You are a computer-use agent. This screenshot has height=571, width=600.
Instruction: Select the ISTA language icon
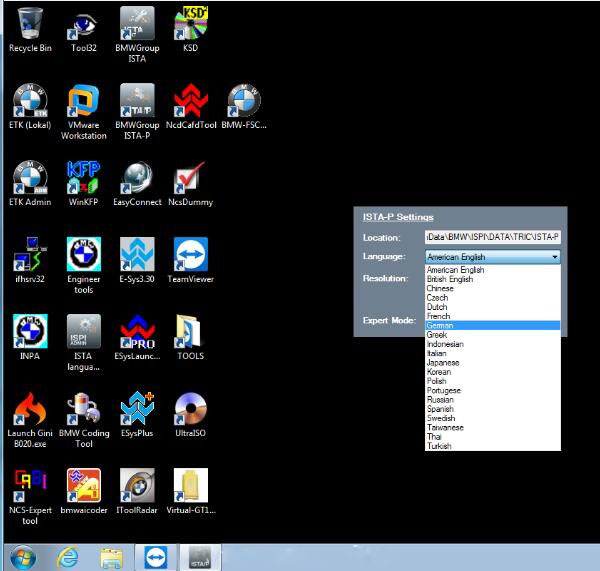point(83,343)
